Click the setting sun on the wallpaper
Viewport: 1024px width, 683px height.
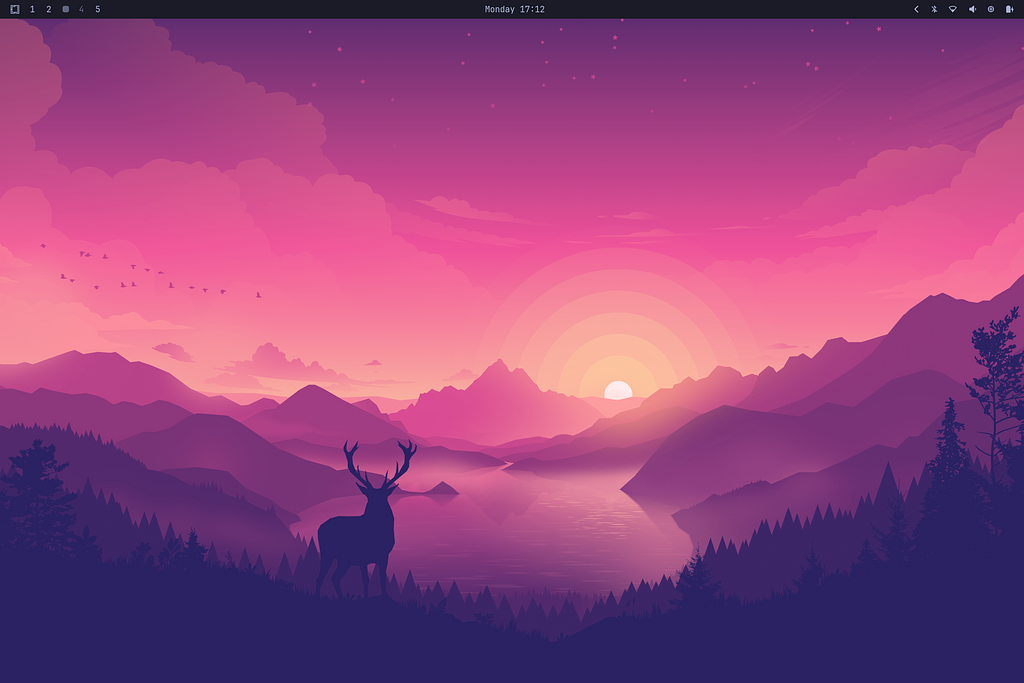point(618,390)
